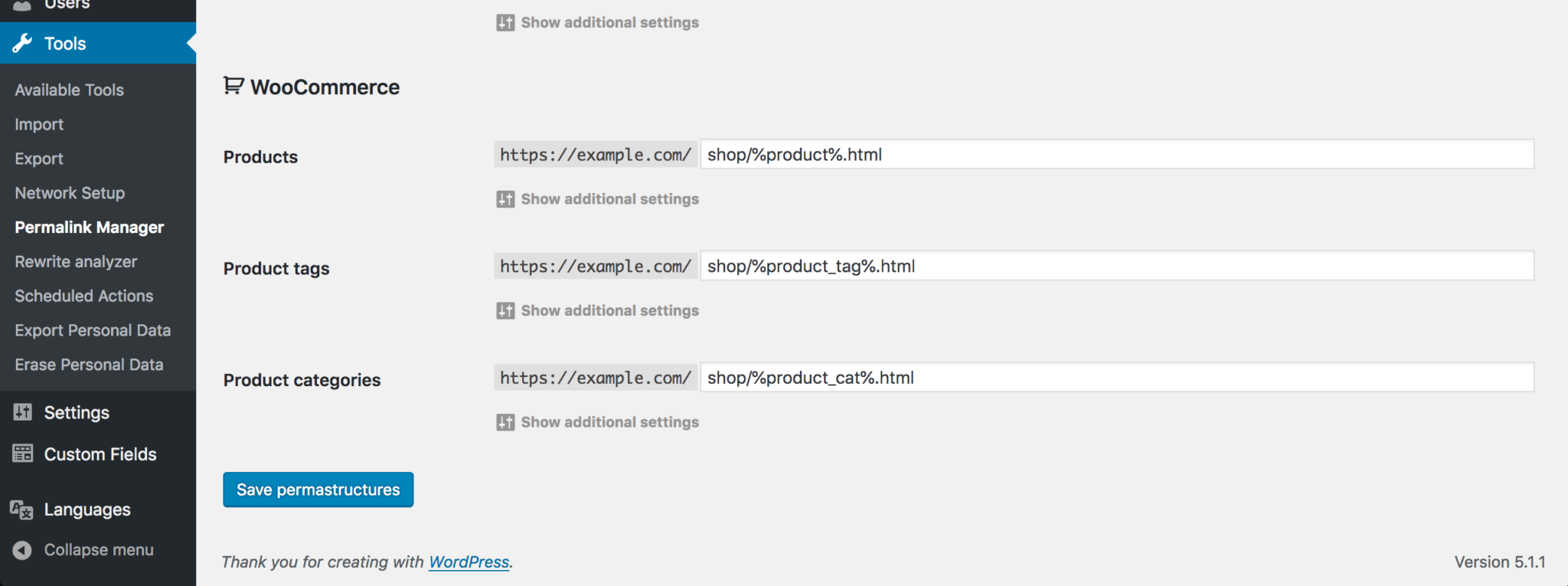The width and height of the screenshot is (1568, 586).
Task: Select Export Personal Data menu entry
Action: pyautogui.click(x=93, y=330)
